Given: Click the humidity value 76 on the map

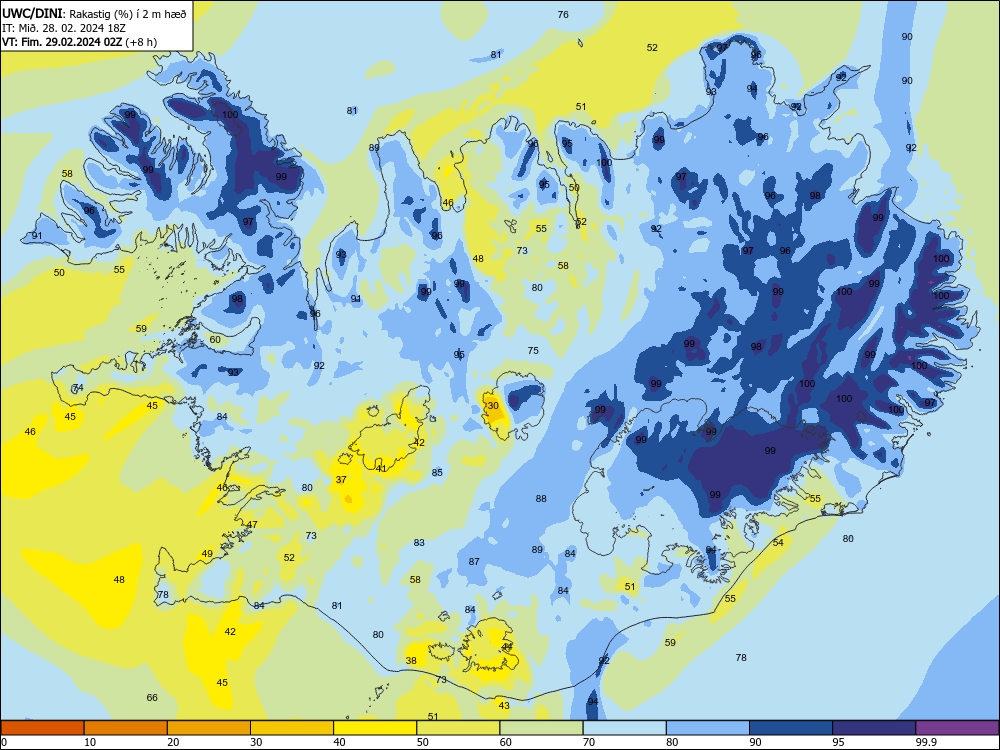Looking at the screenshot, I should point(563,15).
